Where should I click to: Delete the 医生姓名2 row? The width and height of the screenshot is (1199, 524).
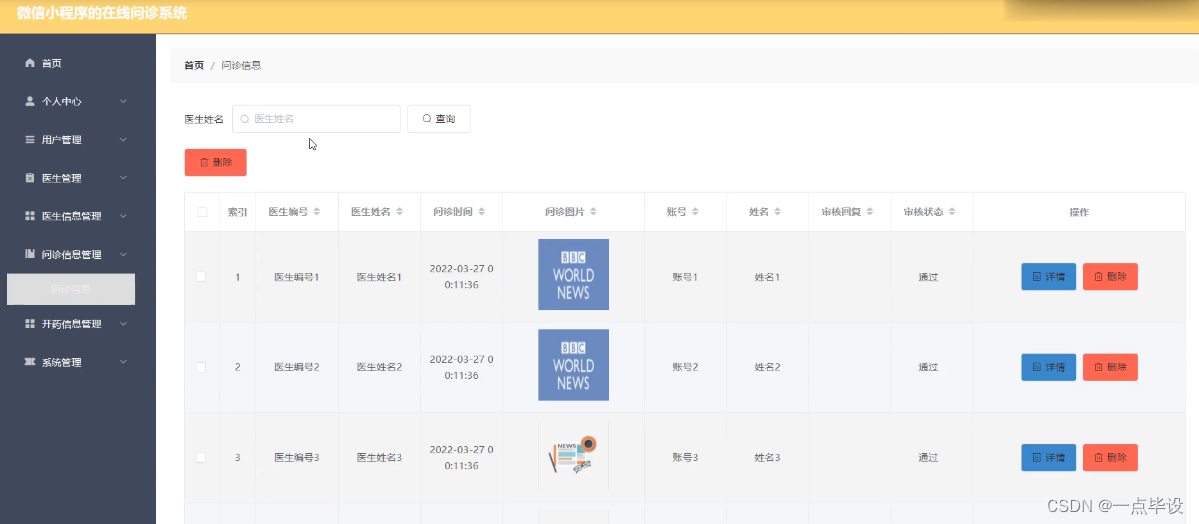[x=1110, y=367]
